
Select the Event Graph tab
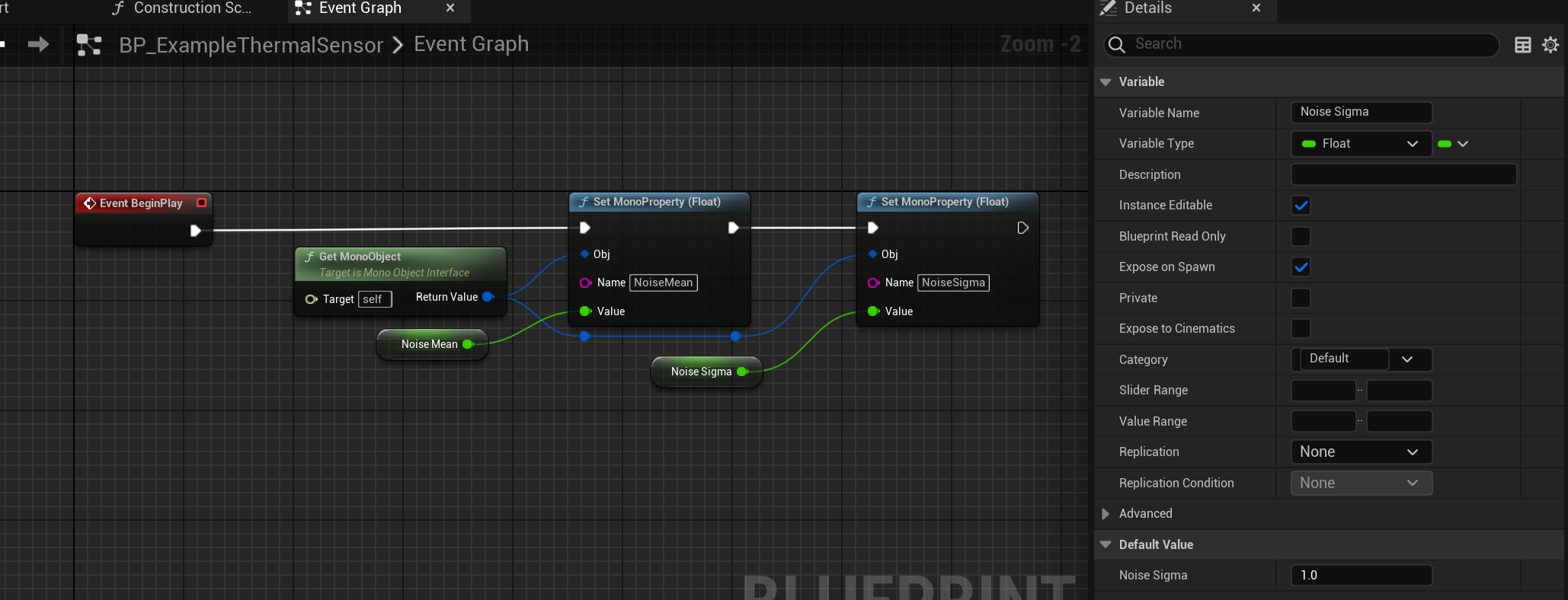click(360, 9)
